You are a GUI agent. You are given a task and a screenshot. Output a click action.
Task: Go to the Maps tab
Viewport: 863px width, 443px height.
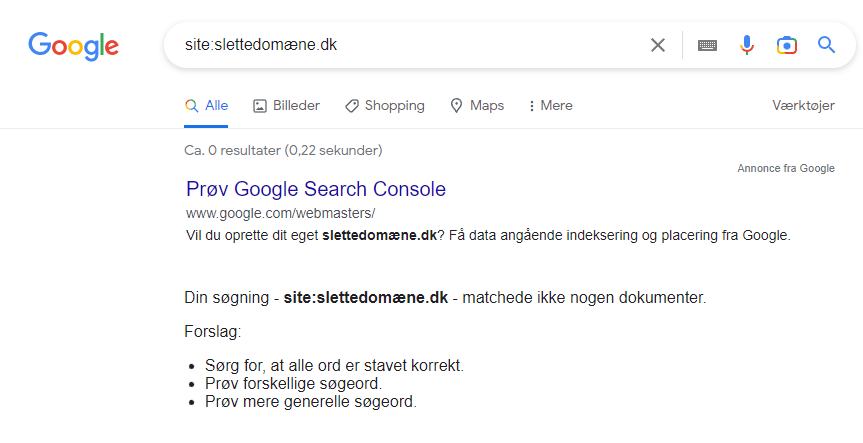click(x=477, y=106)
